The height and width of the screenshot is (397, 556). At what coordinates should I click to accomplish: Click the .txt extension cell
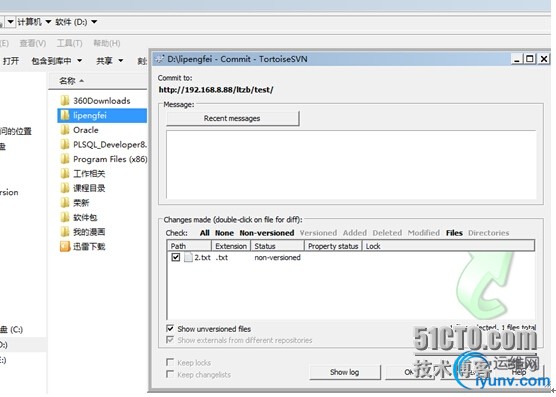pyautogui.click(x=222, y=257)
